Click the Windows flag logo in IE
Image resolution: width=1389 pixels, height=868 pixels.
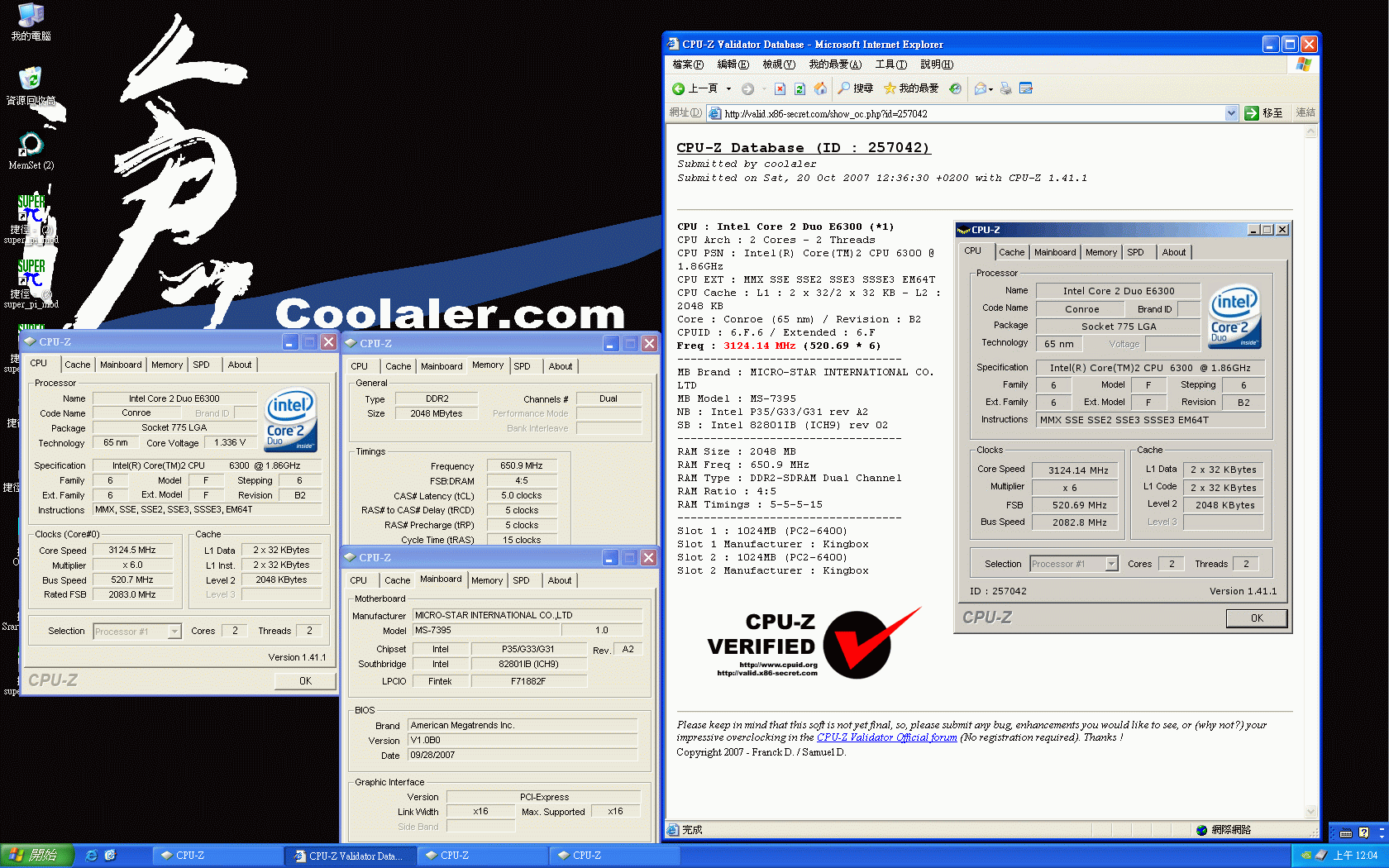1304,64
